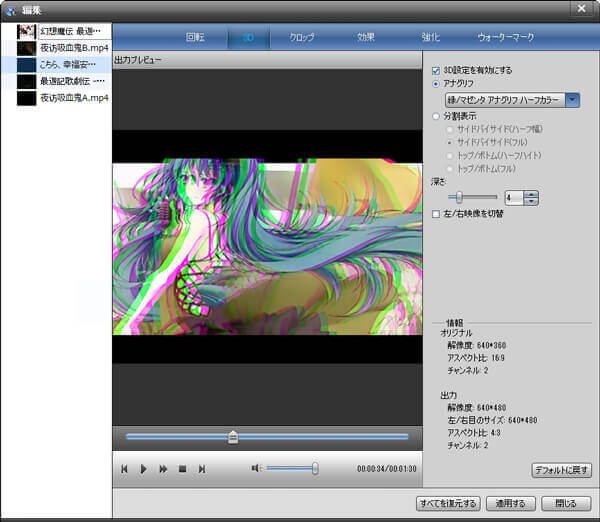
Task: Click the anaglyph output preview image
Action: [x=267, y=247]
